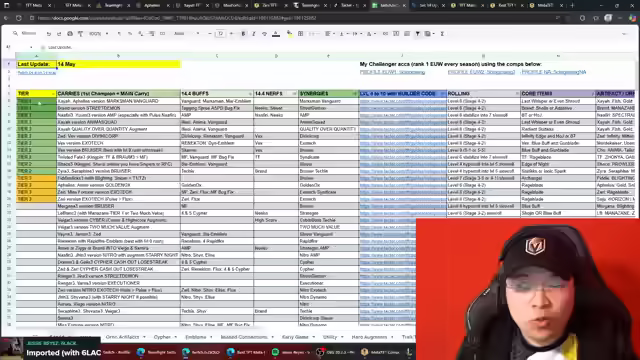The image size is (640, 360).
Task: Expand the TIER column filter dropdown
Action: coord(53,94)
